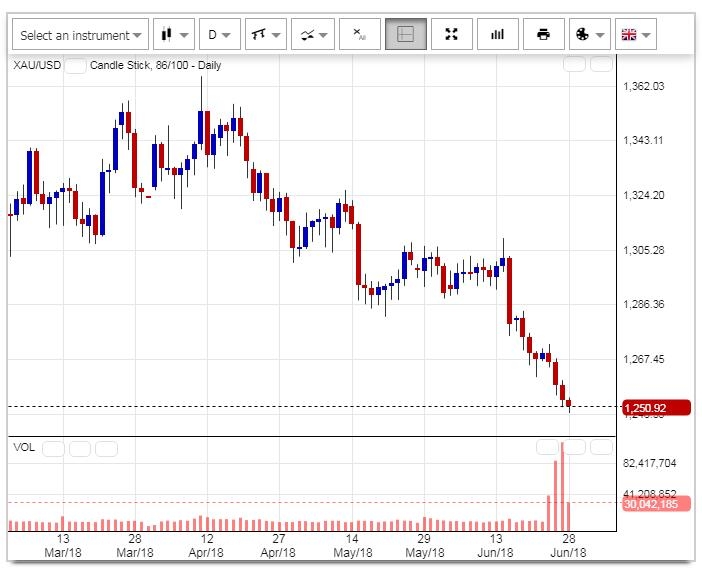
Task: Open the D timeframe dropdown
Action: coord(219,35)
